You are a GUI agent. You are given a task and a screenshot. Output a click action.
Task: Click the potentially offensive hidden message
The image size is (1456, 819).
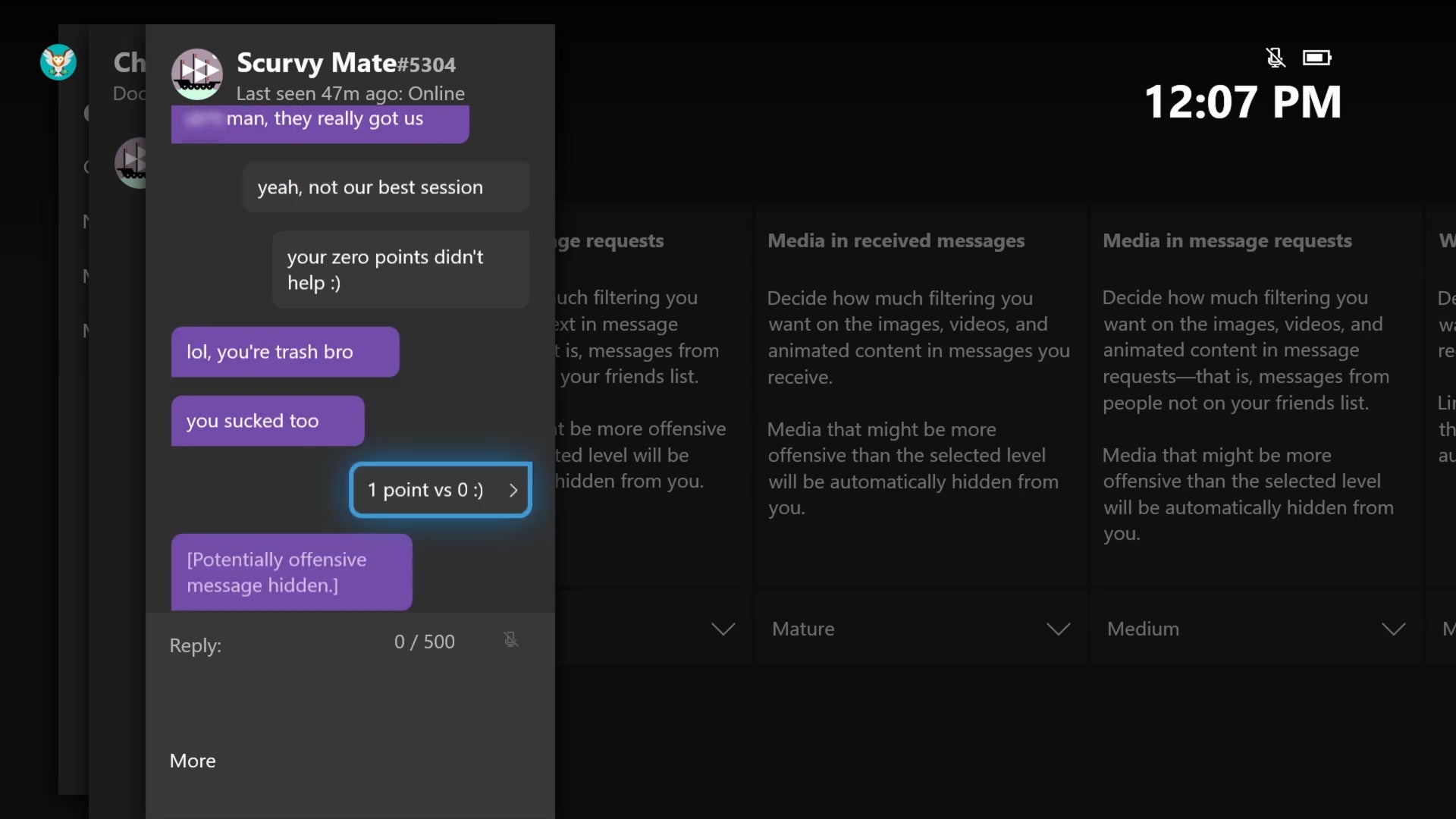click(291, 573)
